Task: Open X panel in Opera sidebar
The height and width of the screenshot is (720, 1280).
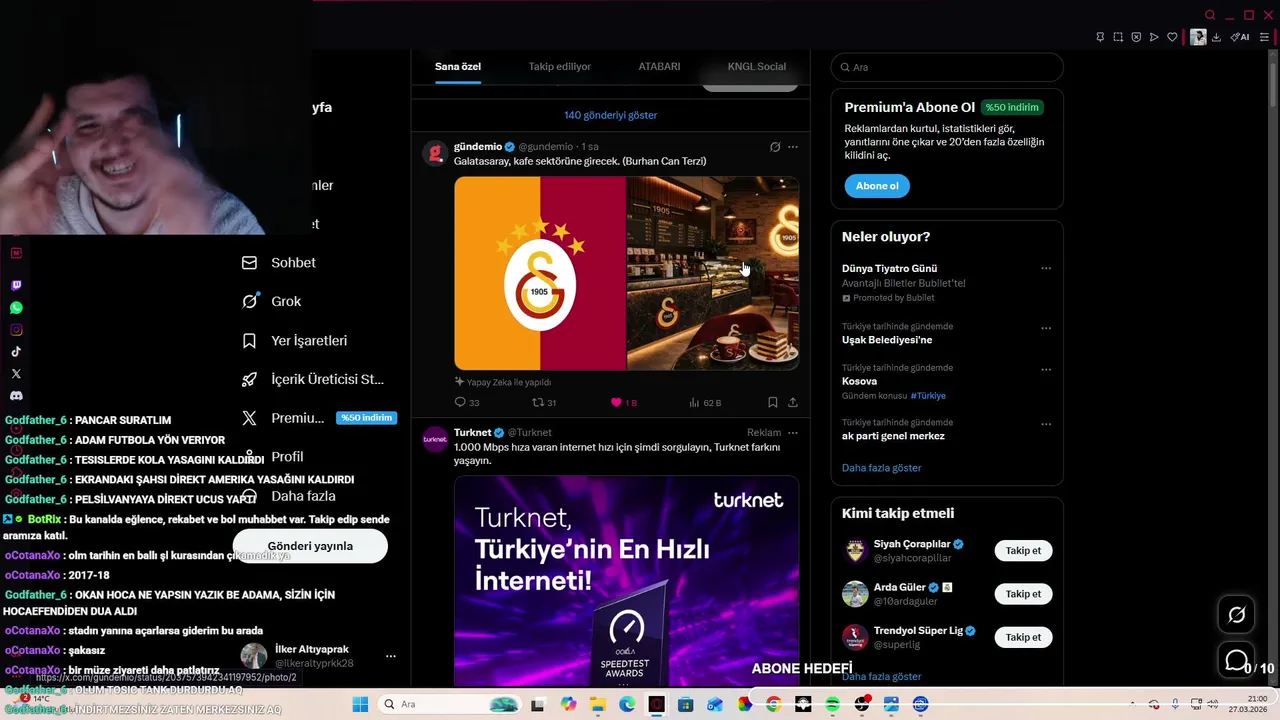Action: pos(16,374)
